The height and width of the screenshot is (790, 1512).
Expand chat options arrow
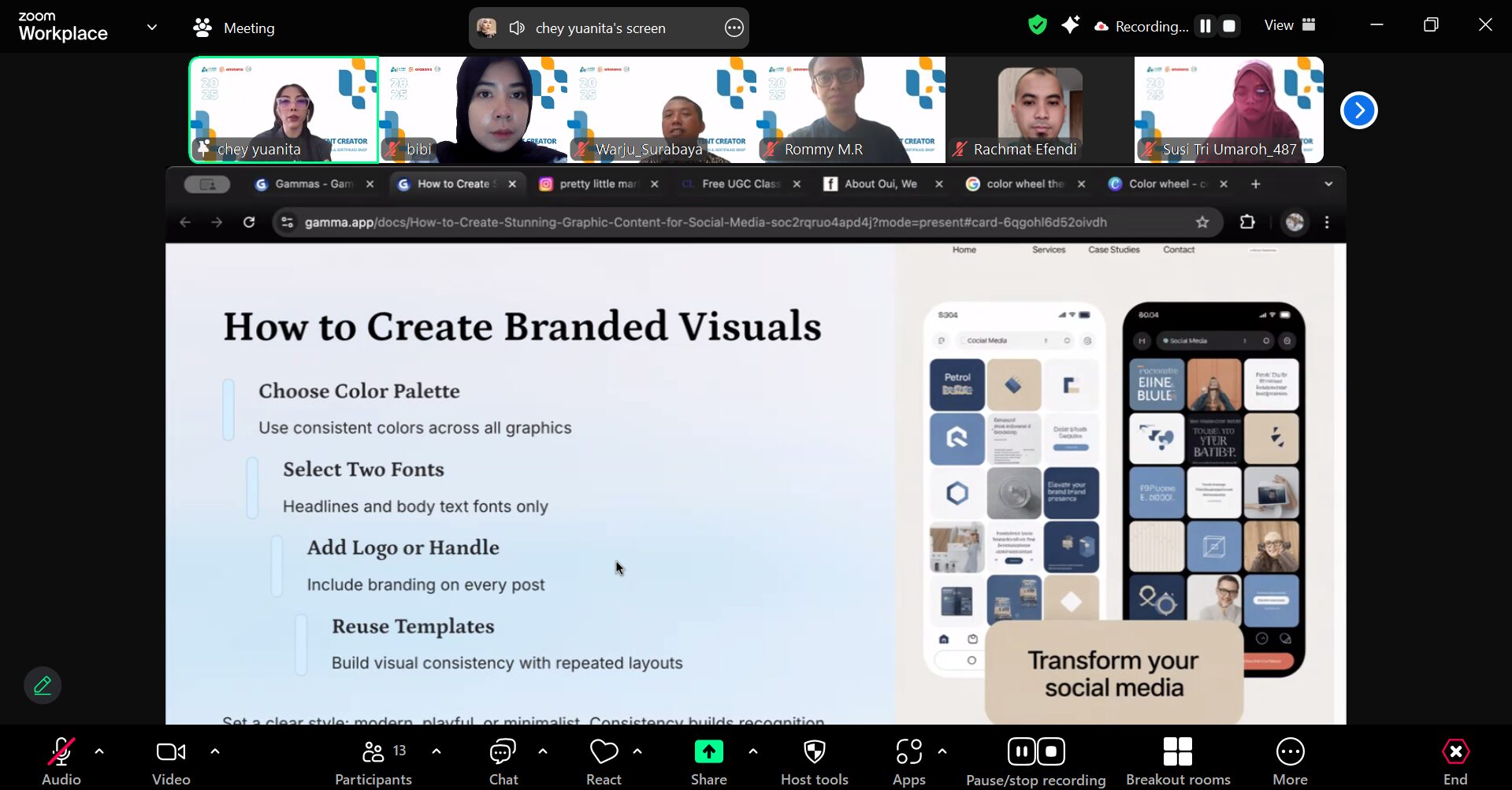click(543, 751)
